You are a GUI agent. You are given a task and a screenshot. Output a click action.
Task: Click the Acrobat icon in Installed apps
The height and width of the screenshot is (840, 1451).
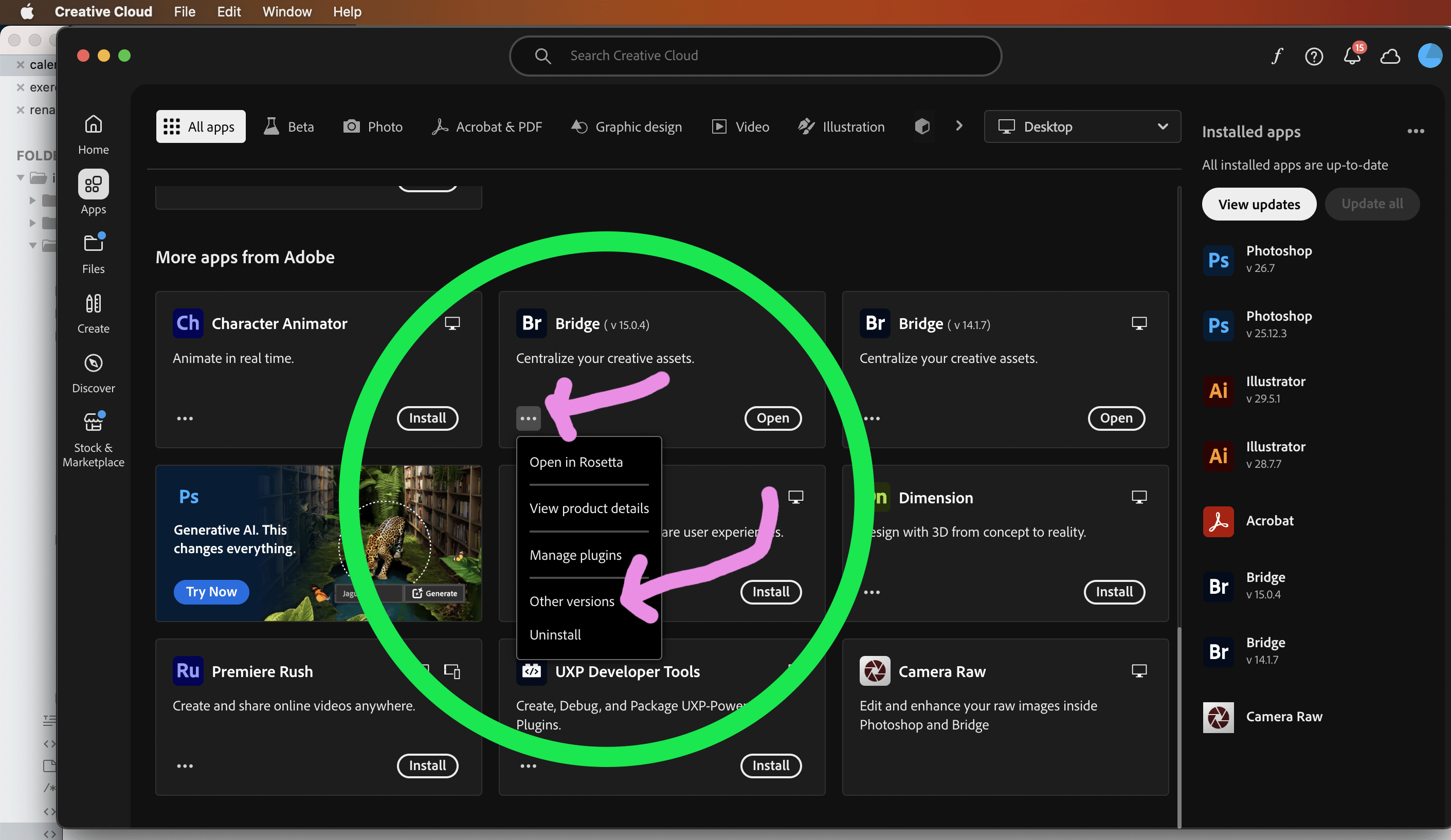point(1218,521)
